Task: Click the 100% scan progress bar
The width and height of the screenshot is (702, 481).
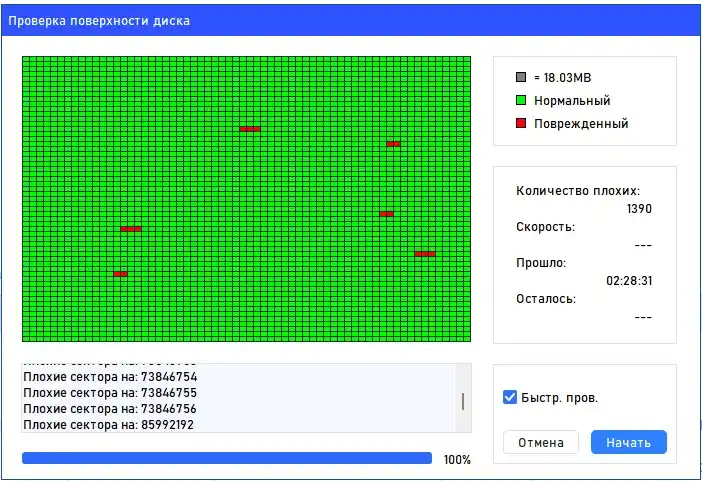Action: coord(227,458)
